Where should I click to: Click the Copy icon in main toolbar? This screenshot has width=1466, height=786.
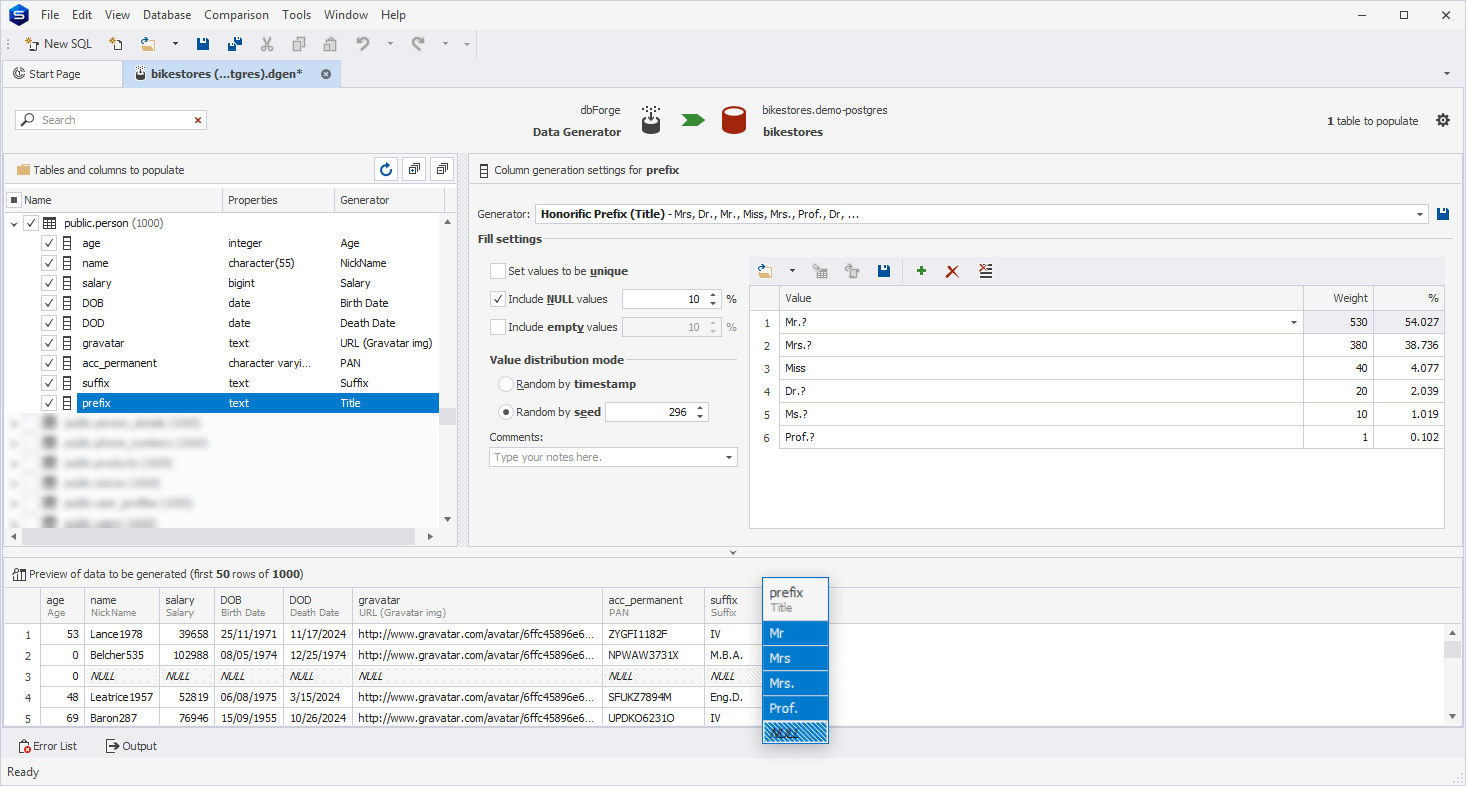pos(299,44)
